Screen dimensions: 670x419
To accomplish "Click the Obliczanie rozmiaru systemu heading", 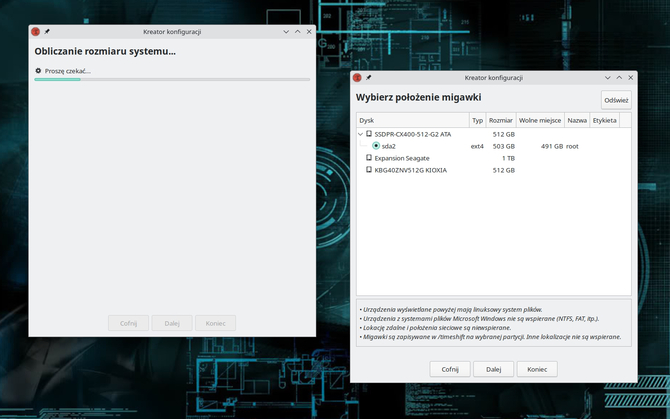I will [105, 51].
